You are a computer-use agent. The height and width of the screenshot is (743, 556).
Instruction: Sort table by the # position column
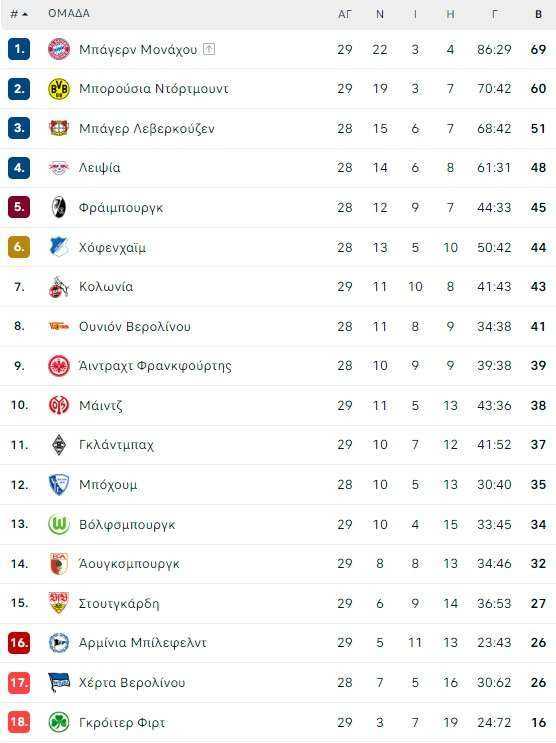tap(19, 14)
